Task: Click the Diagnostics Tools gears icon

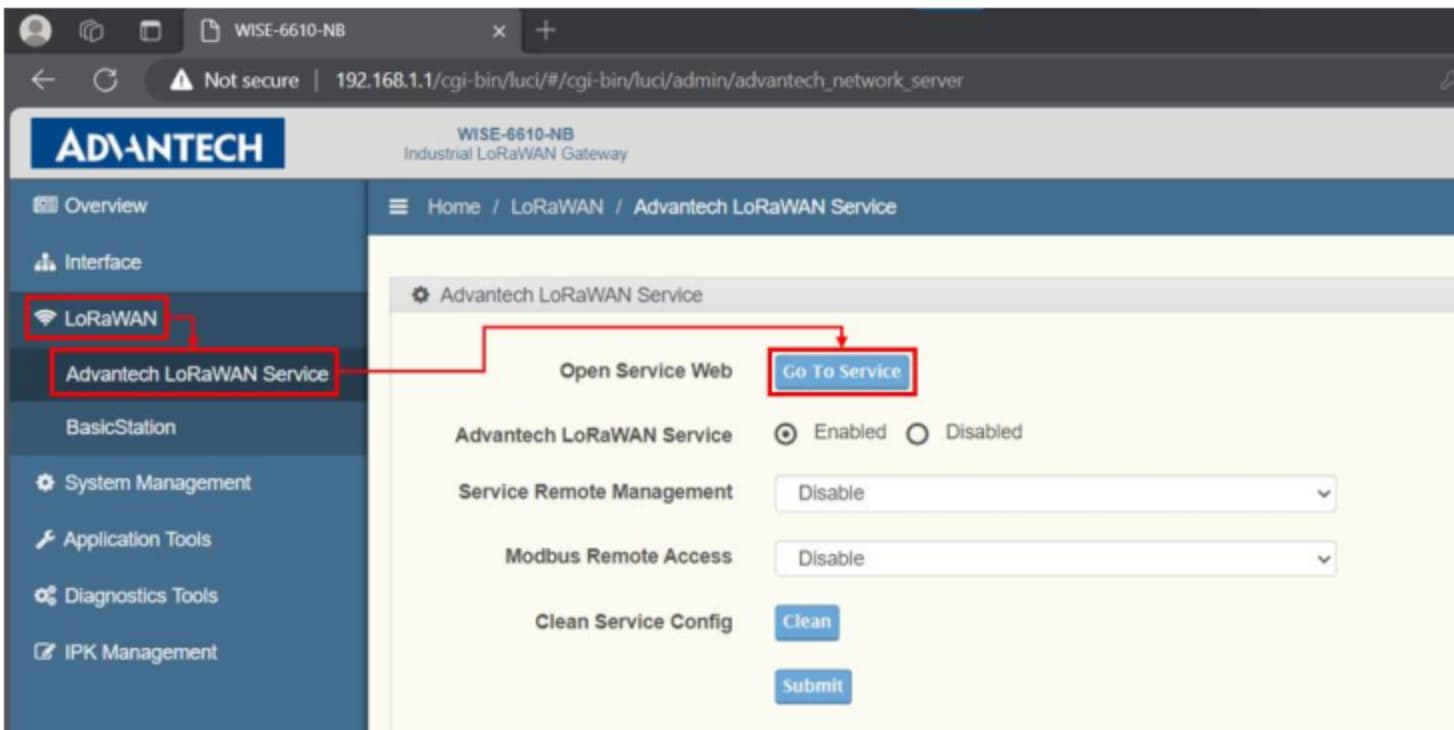Action: point(46,596)
